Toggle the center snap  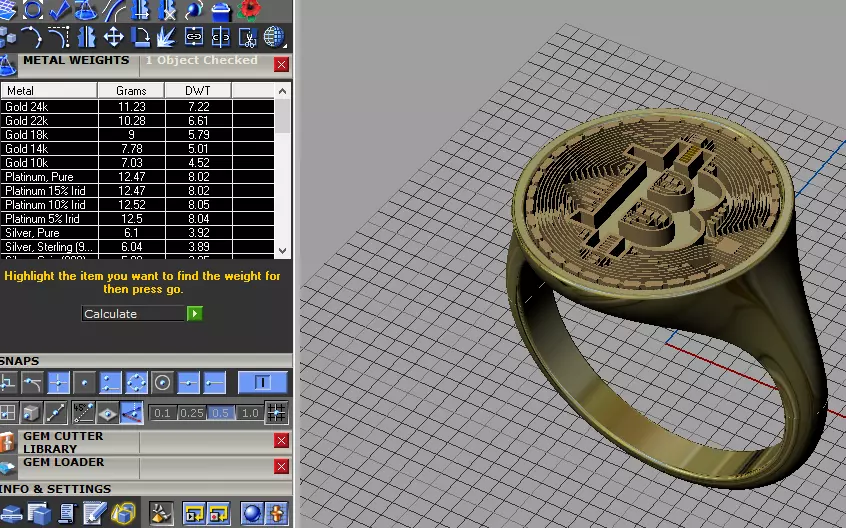[162, 383]
